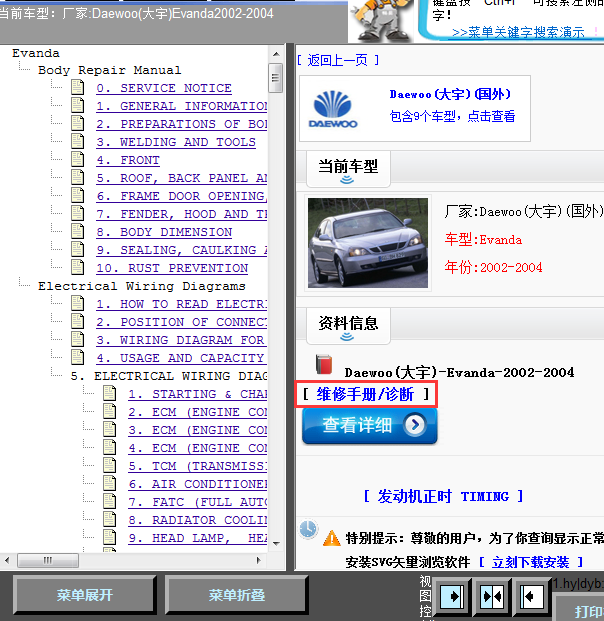
Task: Click the document icon beside 1. HOW TO READ ELECTRI
Action: point(77,303)
